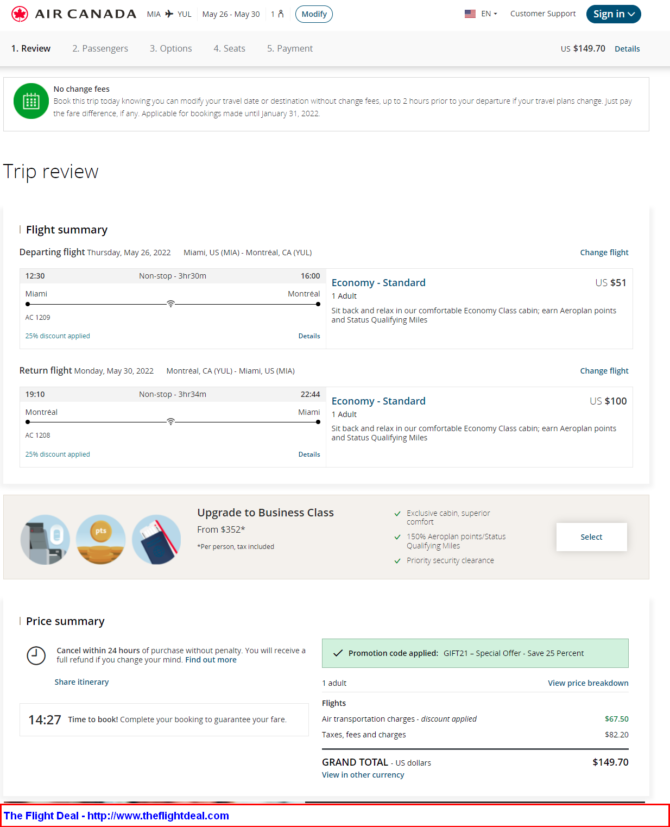The image size is (670, 827).
Task: Open the Seats step tab
Action: tap(229, 49)
